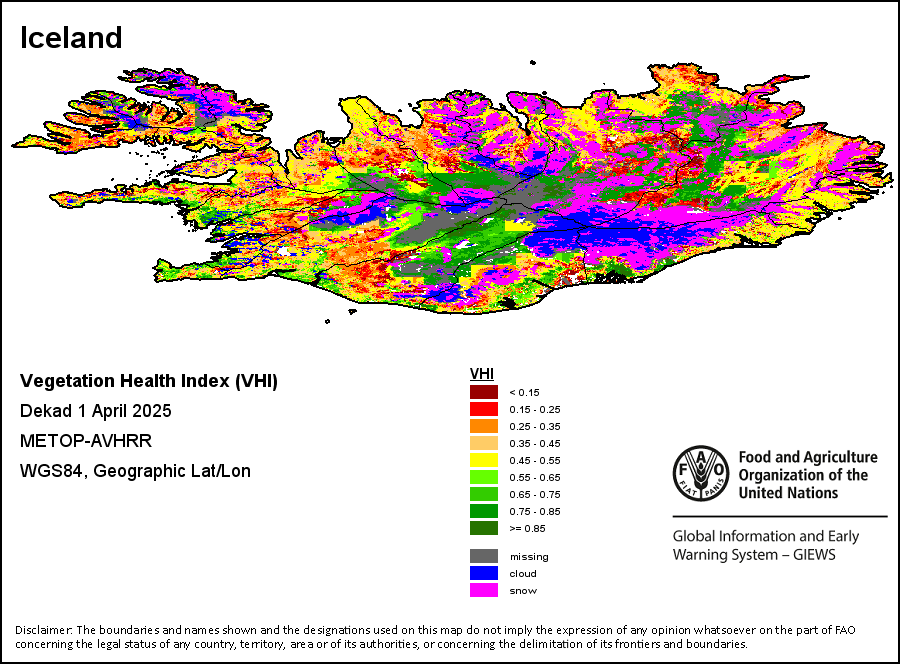900x664 pixels.
Task: Click the FAO emblem logo
Action: (x=701, y=473)
